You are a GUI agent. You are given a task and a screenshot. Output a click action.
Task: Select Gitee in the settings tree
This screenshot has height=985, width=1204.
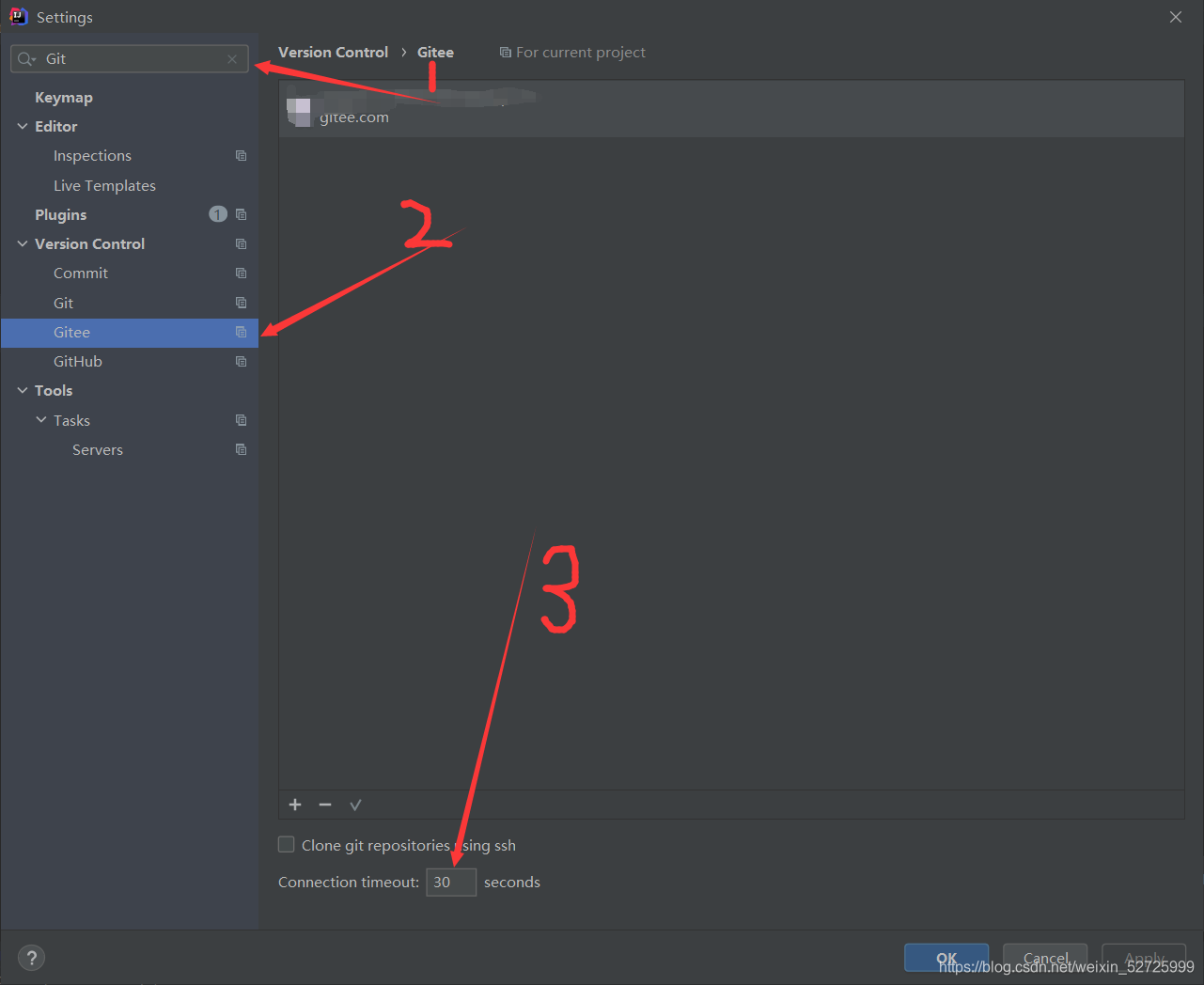point(130,333)
